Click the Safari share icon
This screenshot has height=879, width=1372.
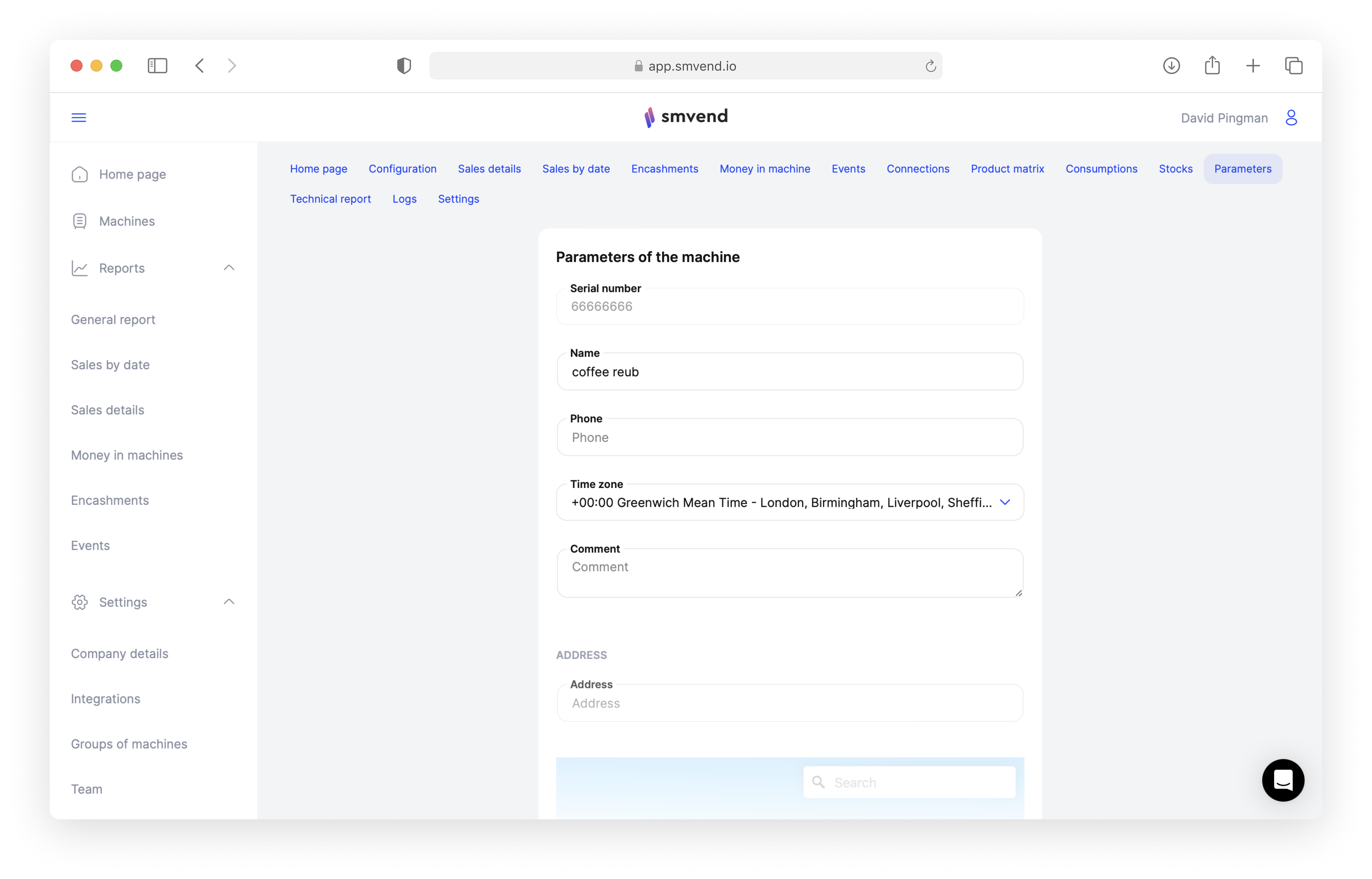coord(1212,66)
